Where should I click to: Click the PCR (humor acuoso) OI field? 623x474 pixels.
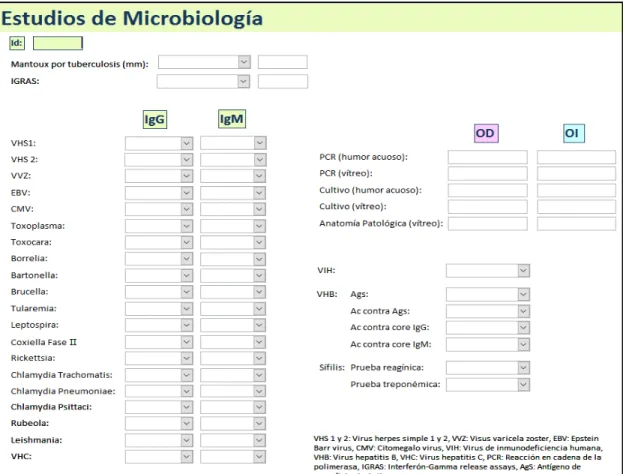point(577,157)
